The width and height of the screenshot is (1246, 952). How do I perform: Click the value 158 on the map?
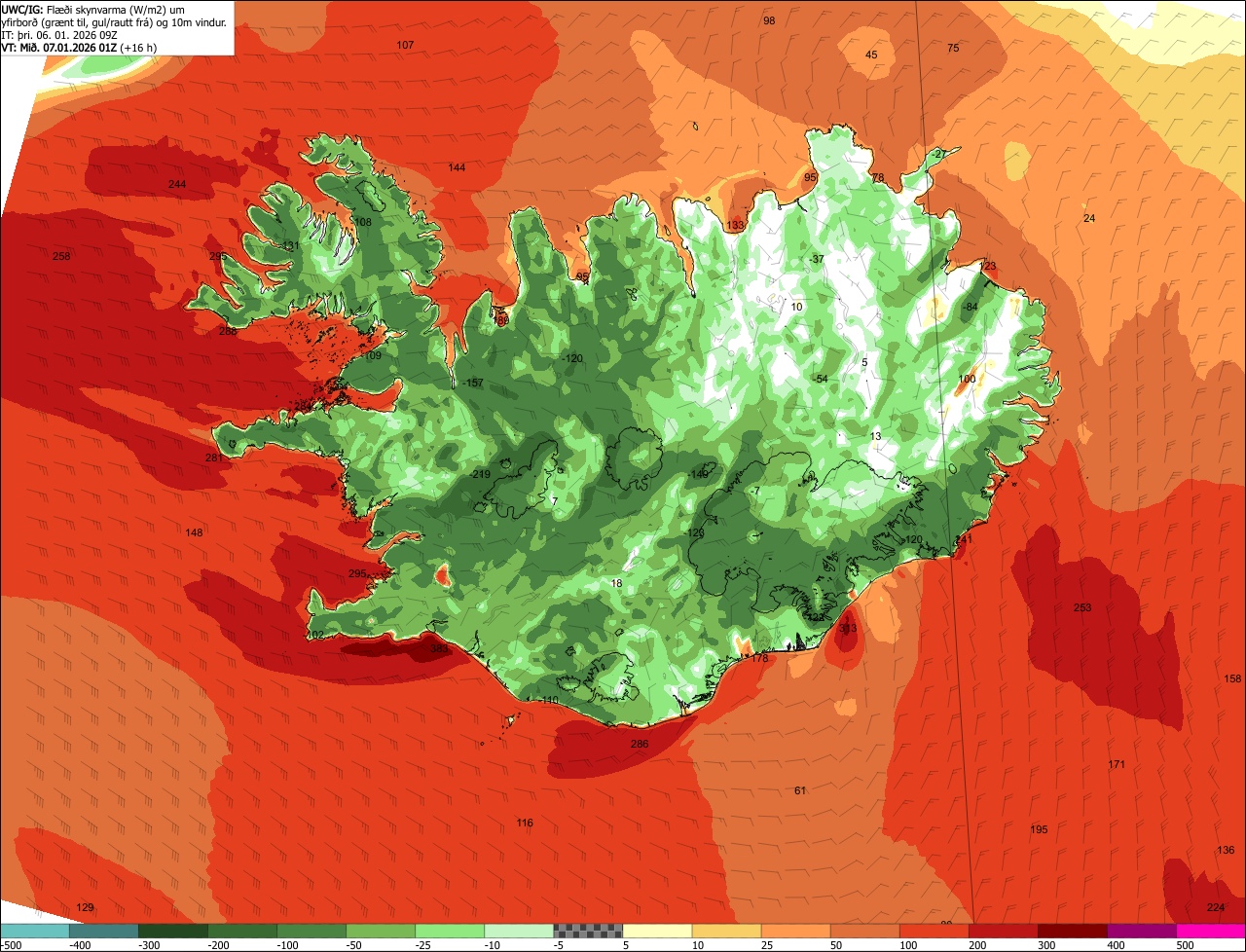(1232, 679)
